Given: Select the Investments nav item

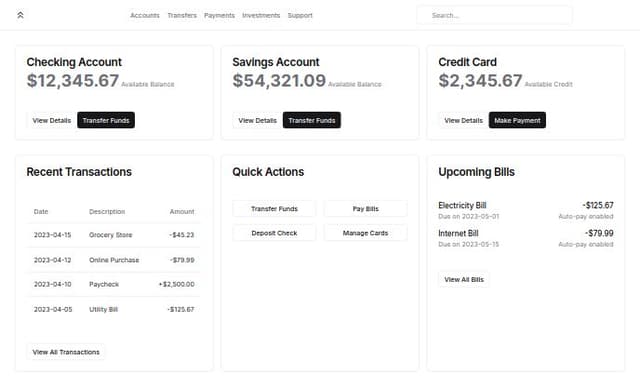Looking at the screenshot, I should (261, 16).
